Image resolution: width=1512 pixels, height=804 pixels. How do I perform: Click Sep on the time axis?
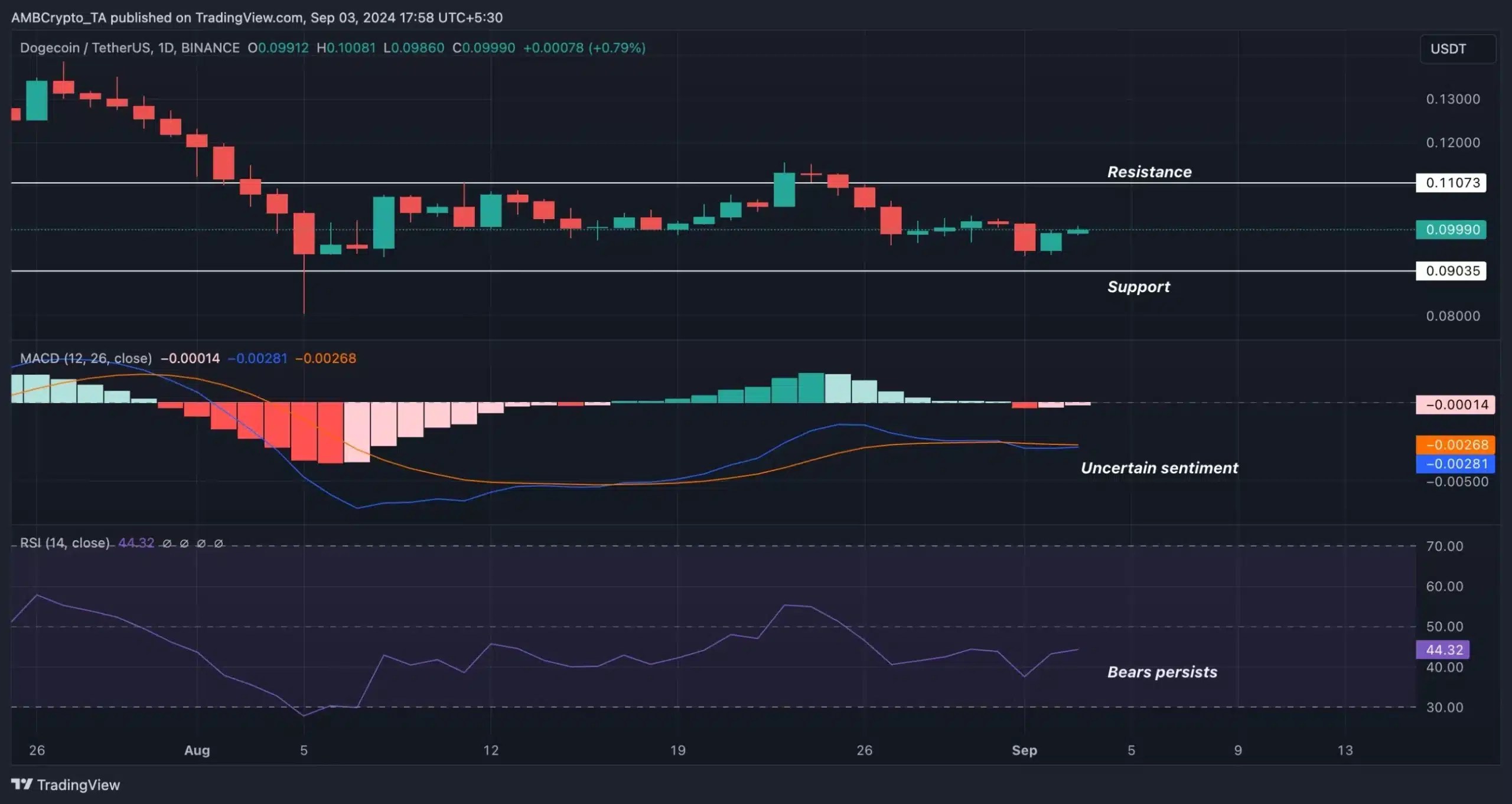pos(1026,750)
